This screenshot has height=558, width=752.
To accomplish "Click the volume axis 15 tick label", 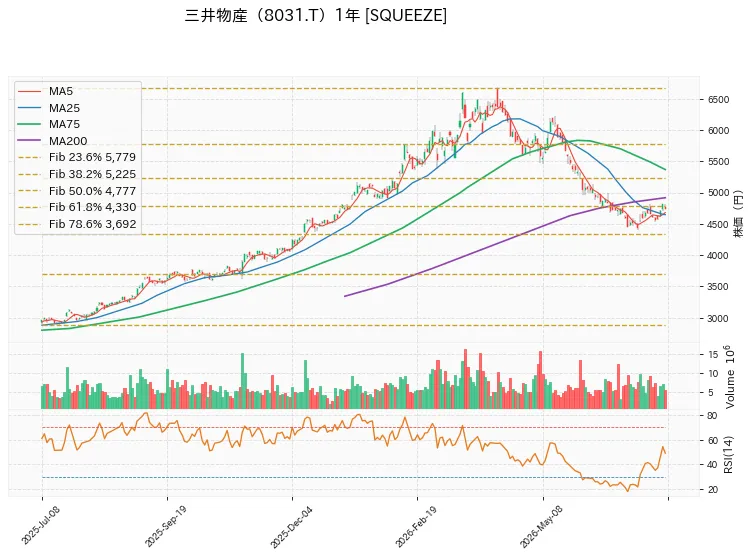I will click(x=714, y=355).
